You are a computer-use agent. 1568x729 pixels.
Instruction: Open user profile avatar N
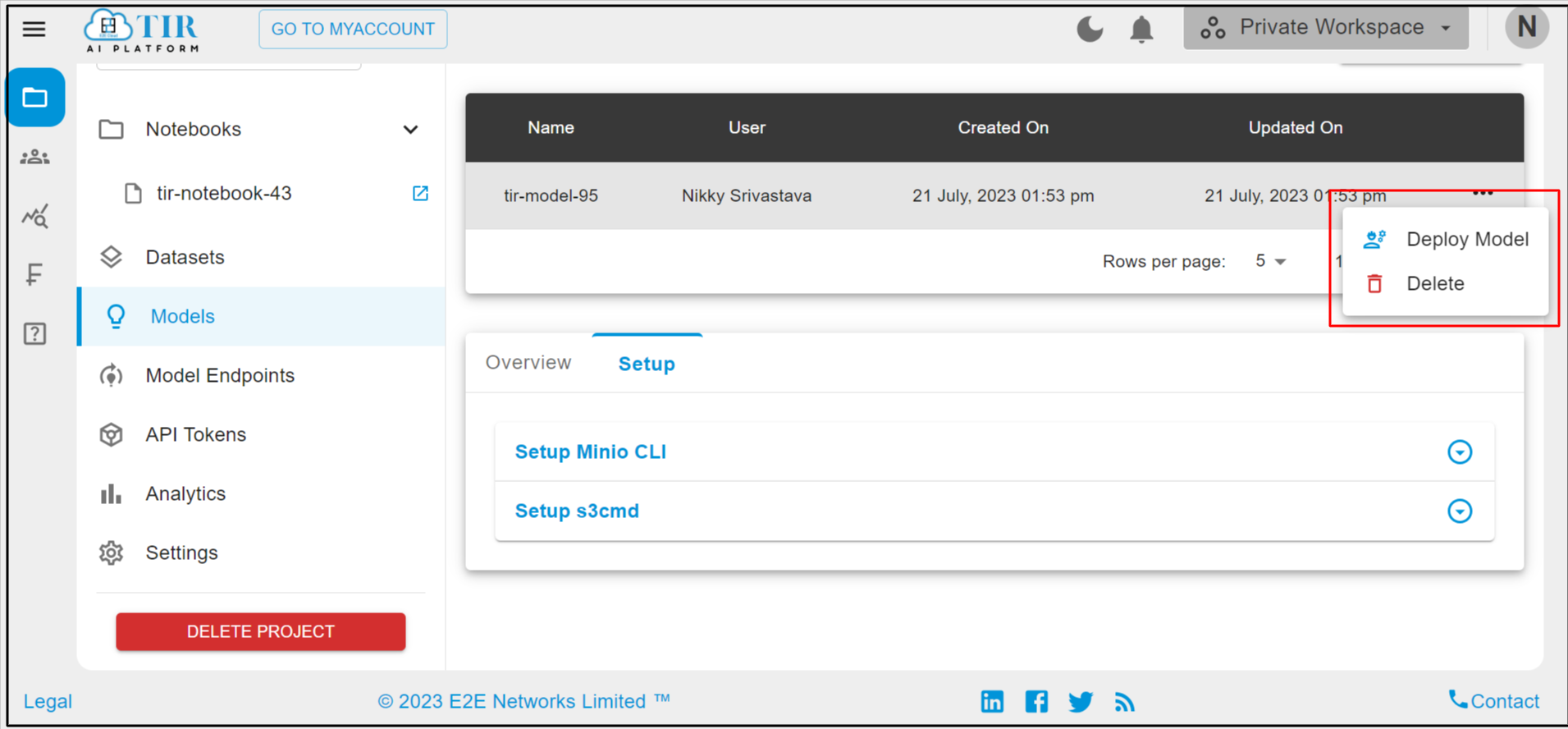tap(1526, 27)
